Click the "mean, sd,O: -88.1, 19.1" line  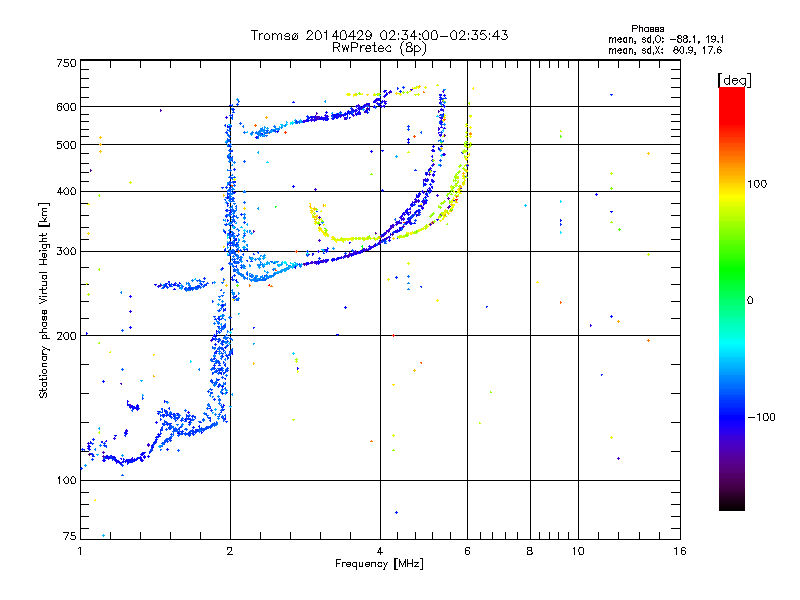pos(666,39)
